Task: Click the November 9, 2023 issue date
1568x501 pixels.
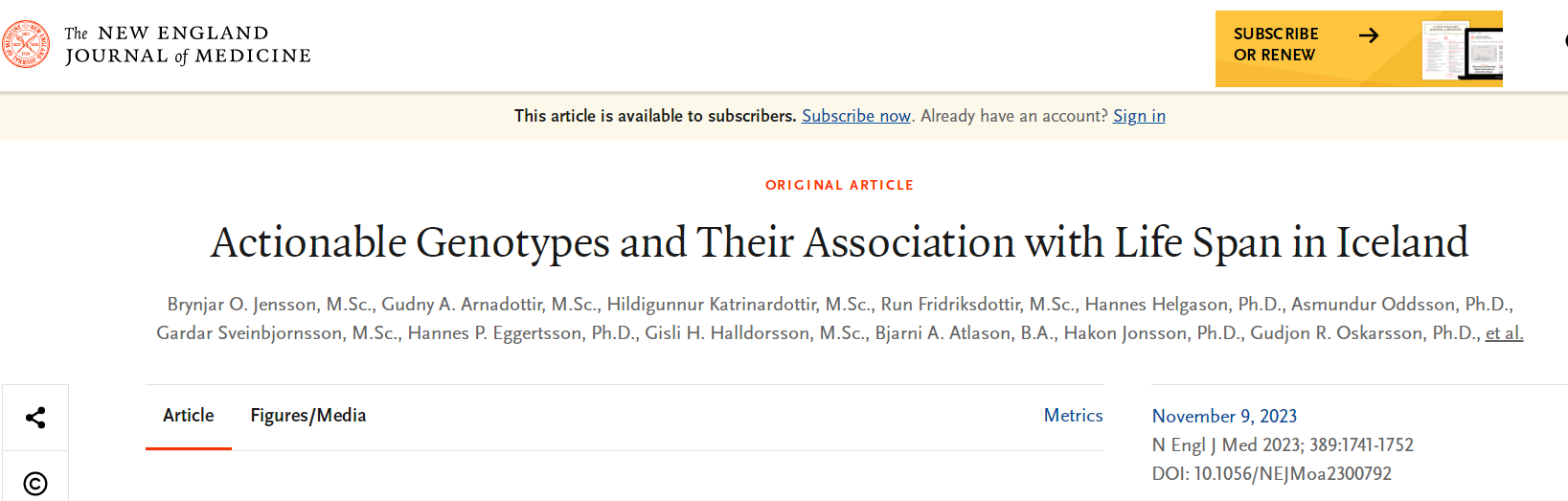Action: pyautogui.click(x=1224, y=417)
